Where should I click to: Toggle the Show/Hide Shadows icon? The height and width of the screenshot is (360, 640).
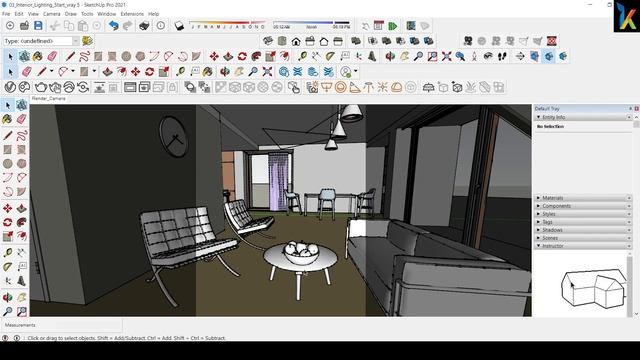(179, 26)
